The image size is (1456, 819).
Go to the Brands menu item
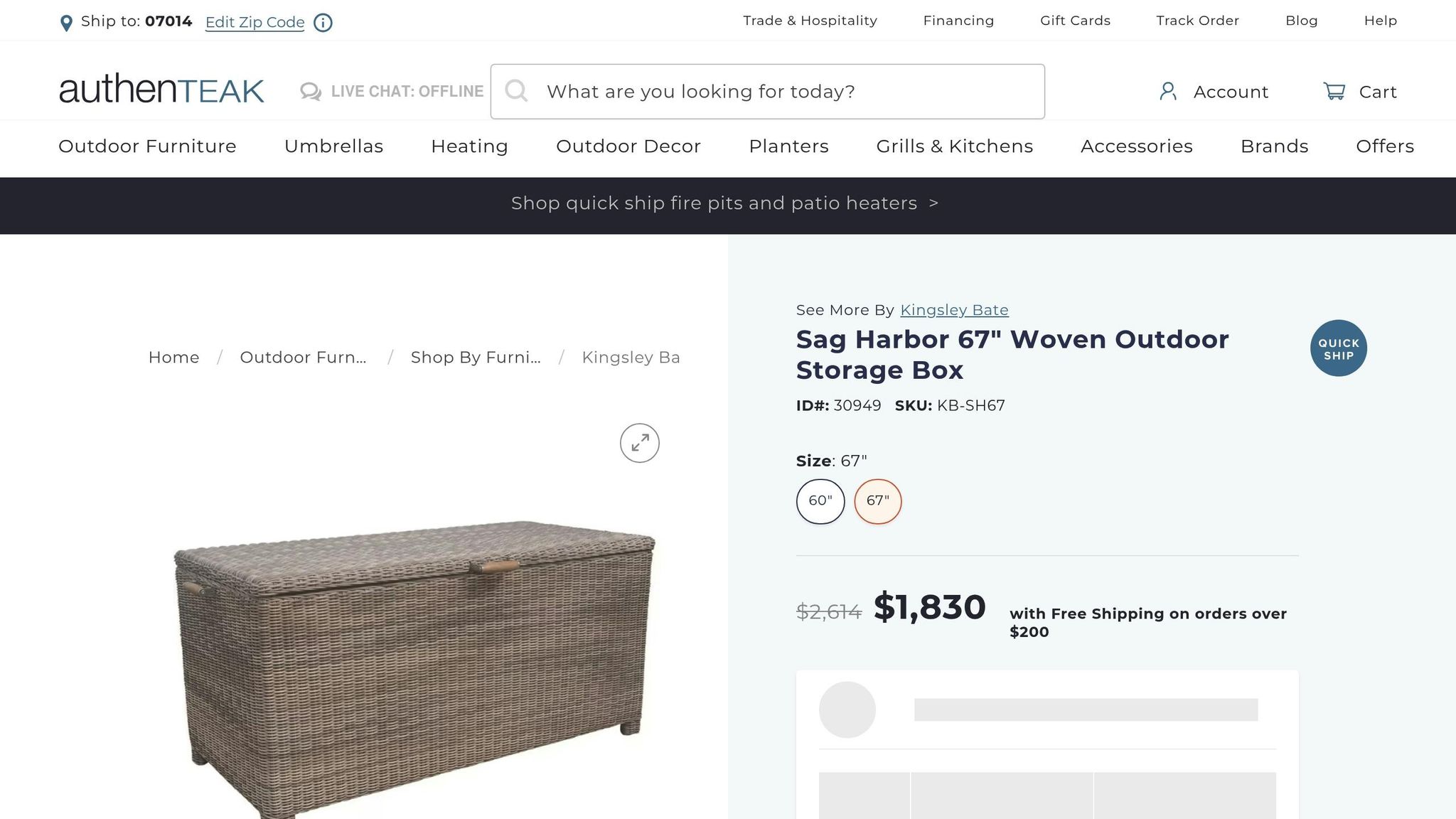click(x=1274, y=146)
